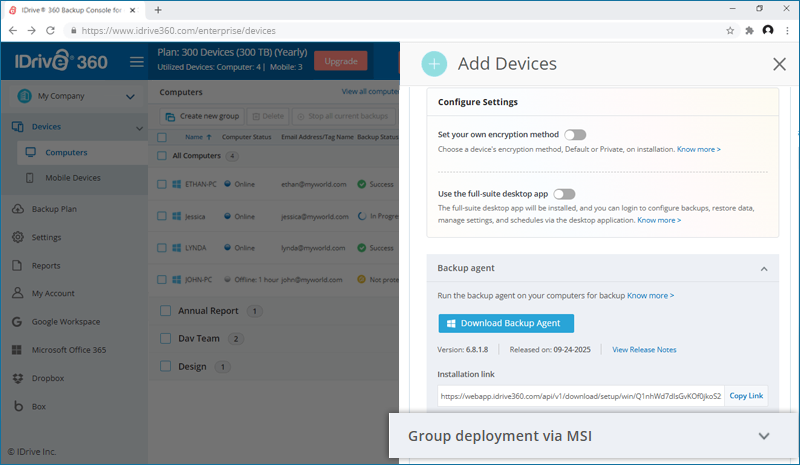Tick the Annual Report group checkbox
This screenshot has height=465, width=800.
[166, 311]
